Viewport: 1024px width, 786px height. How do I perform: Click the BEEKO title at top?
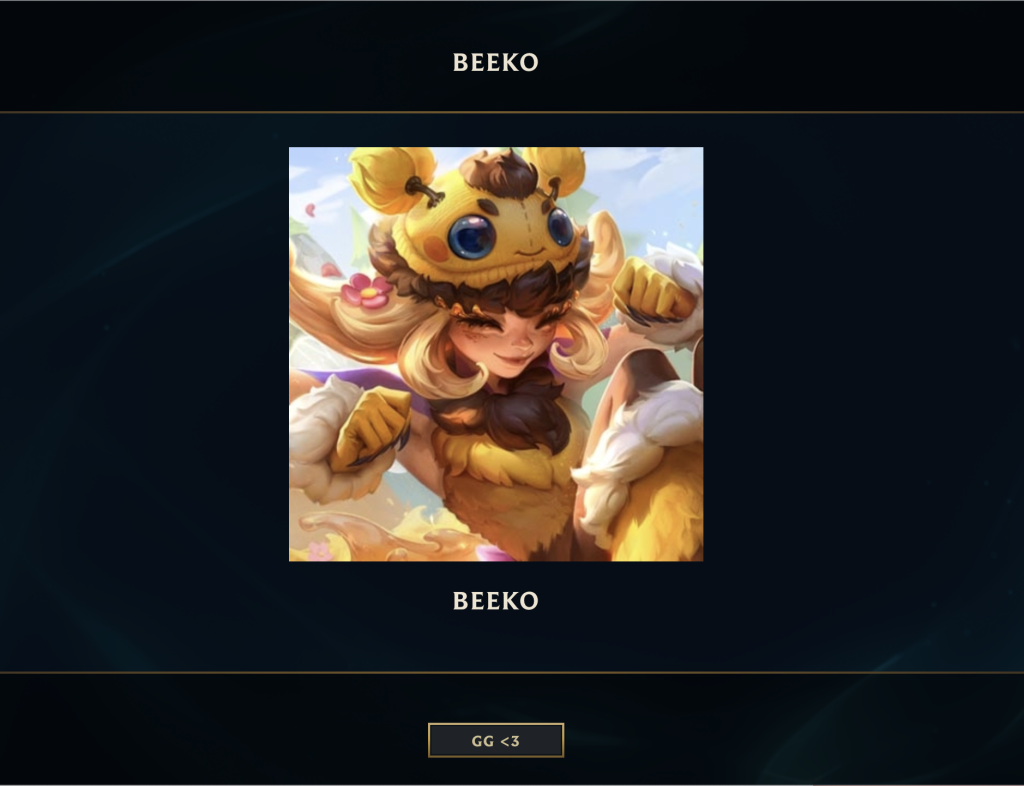(496, 63)
